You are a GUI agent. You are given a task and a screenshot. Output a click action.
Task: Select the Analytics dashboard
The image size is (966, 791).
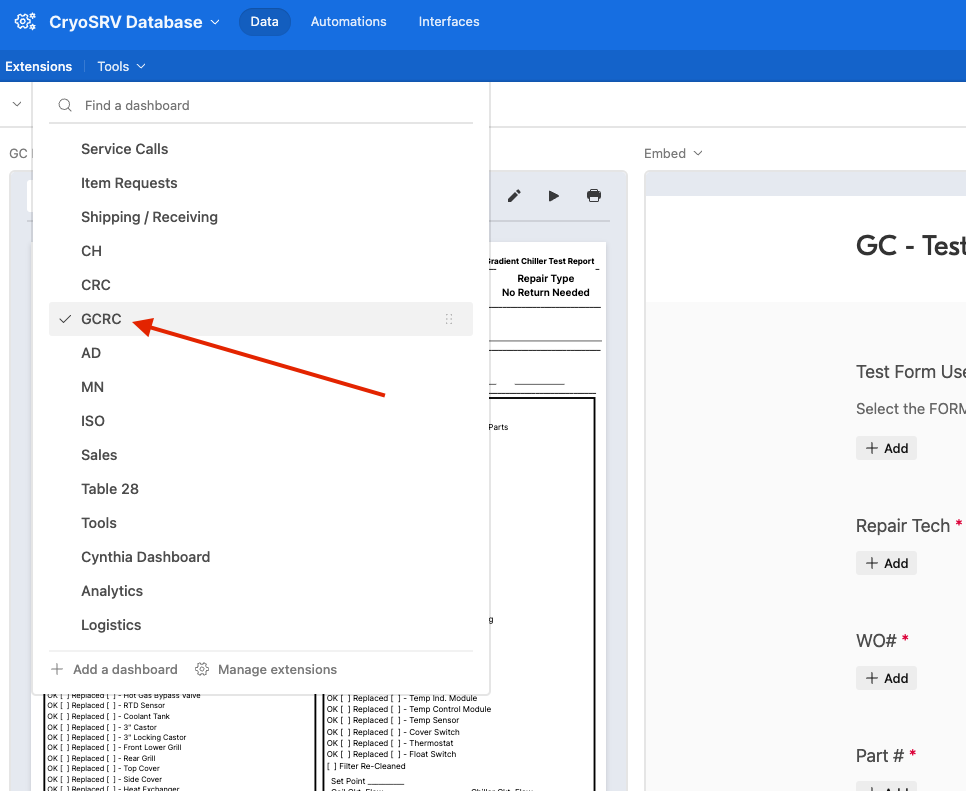point(112,590)
